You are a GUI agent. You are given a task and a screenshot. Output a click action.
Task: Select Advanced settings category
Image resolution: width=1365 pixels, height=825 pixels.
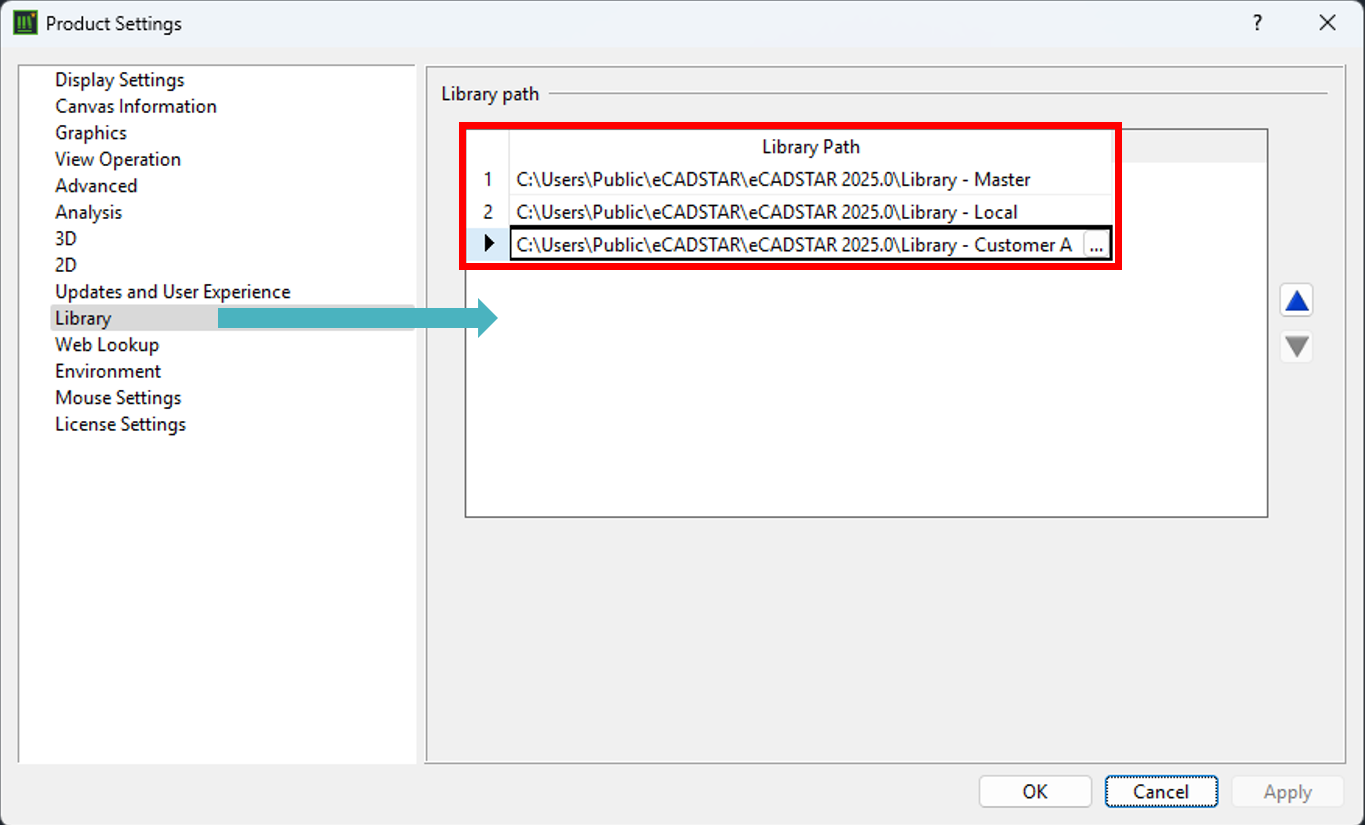tap(96, 186)
